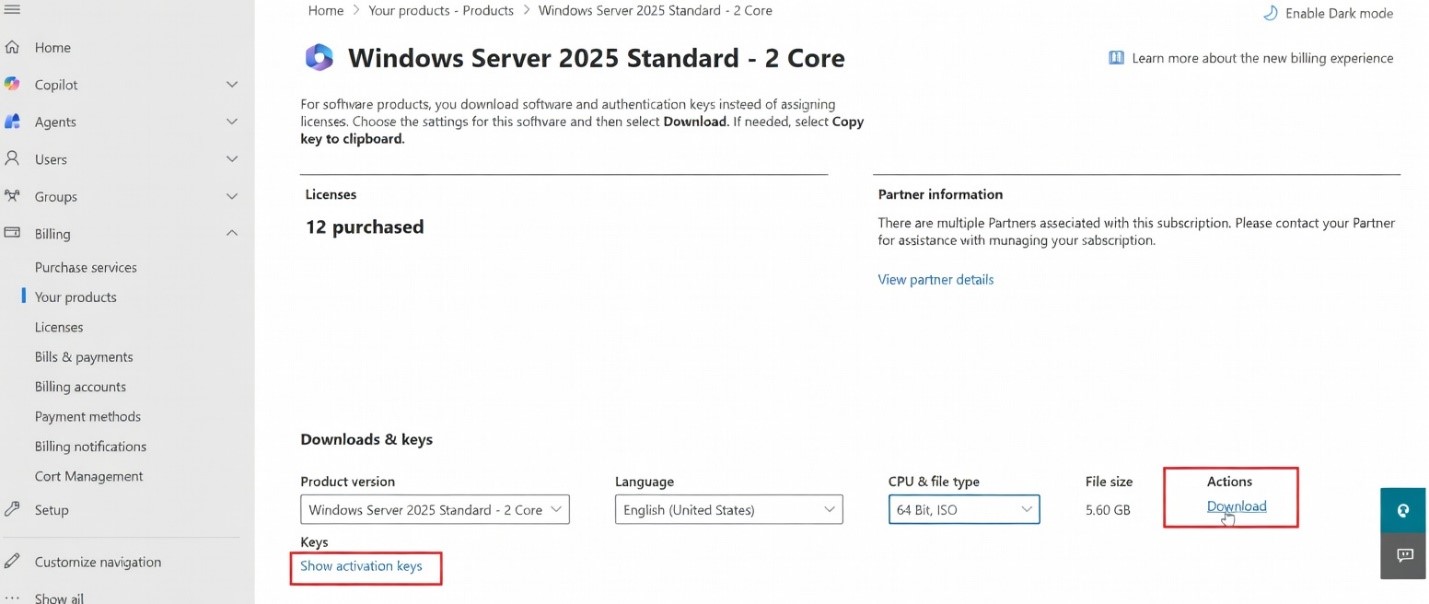This screenshot has width=1429, height=604.
Task: Click the Groups people icon
Action: click(x=12, y=196)
